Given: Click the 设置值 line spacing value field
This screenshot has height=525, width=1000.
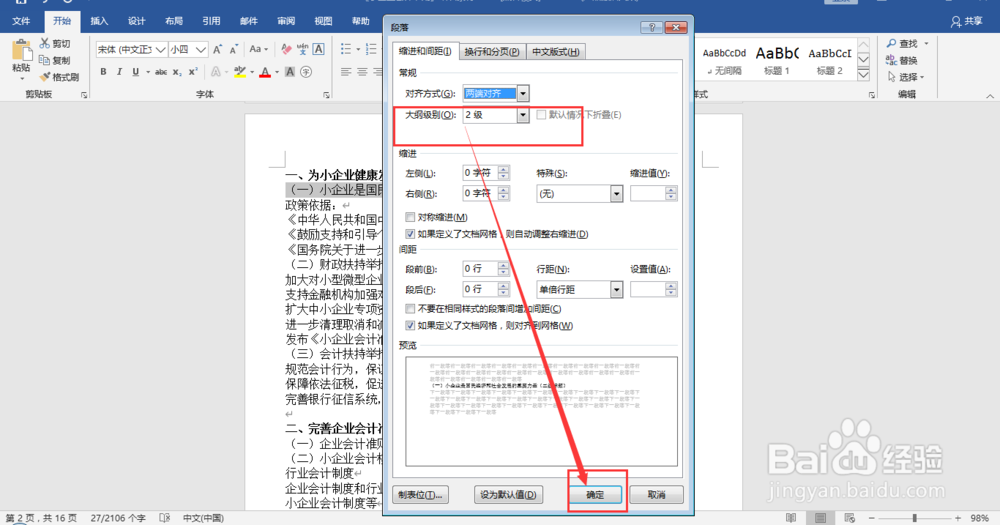Looking at the screenshot, I should (648, 290).
